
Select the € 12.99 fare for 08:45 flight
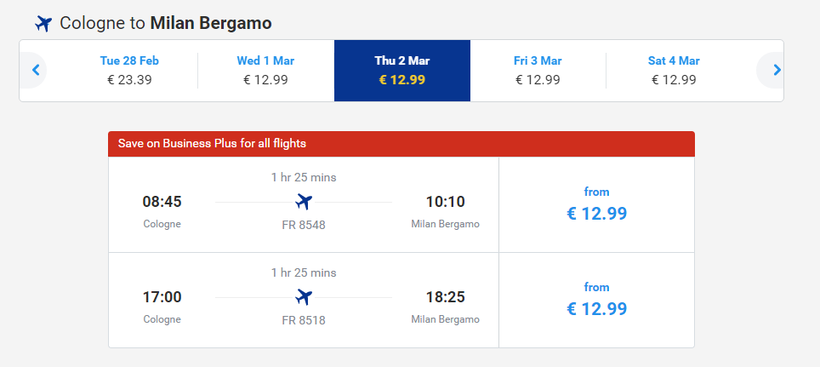(597, 205)
